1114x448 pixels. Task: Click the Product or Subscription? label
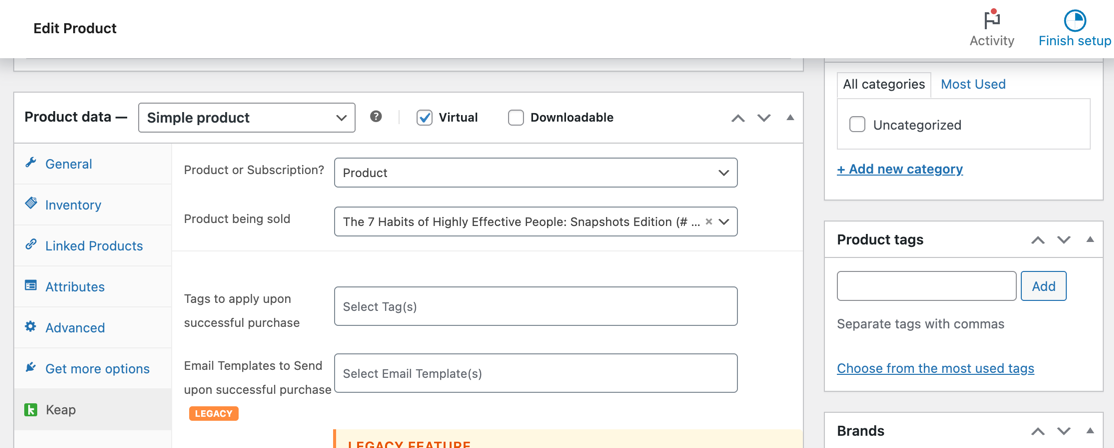click(254, 170)
